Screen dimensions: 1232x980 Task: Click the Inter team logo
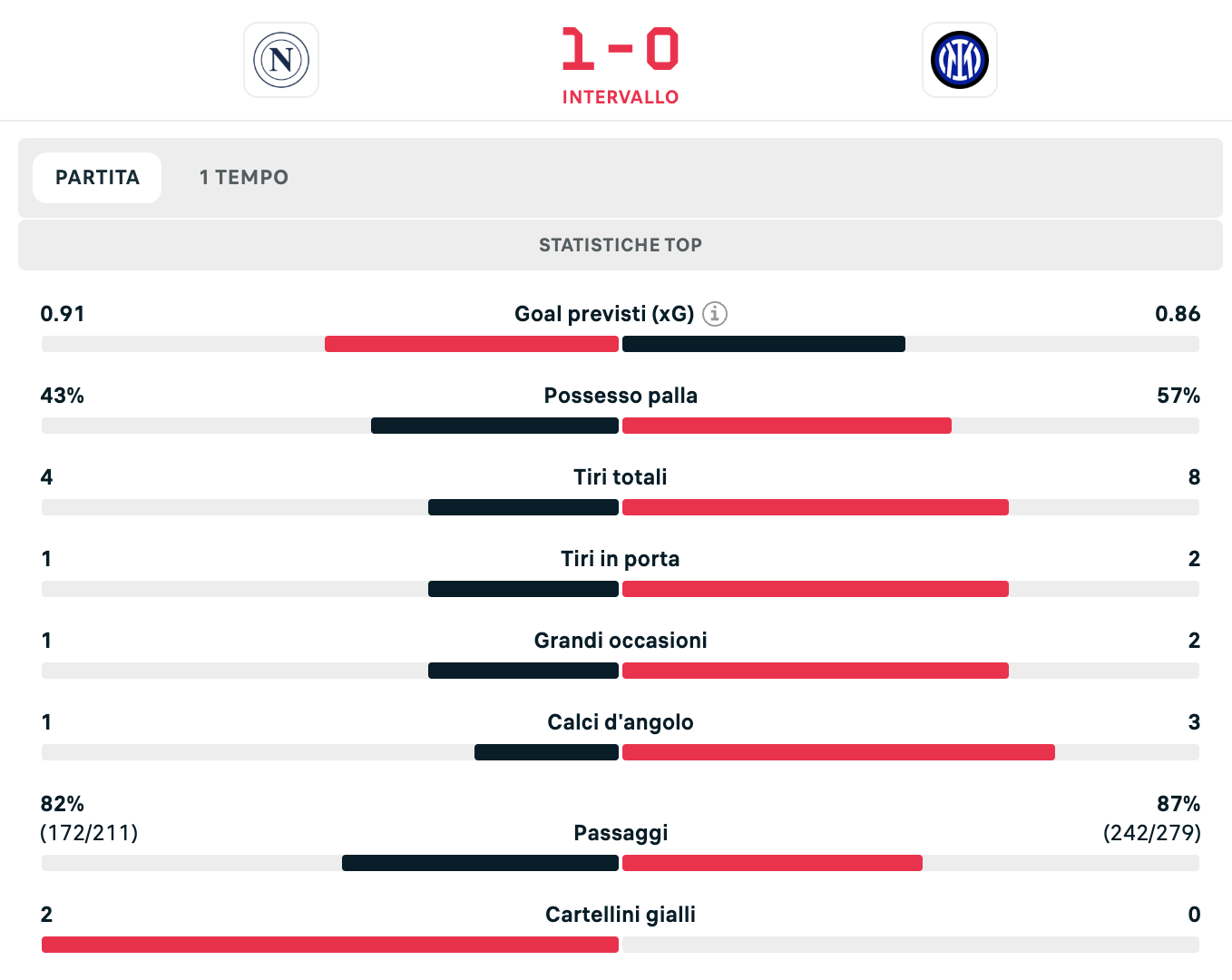[x=959, y=60]
